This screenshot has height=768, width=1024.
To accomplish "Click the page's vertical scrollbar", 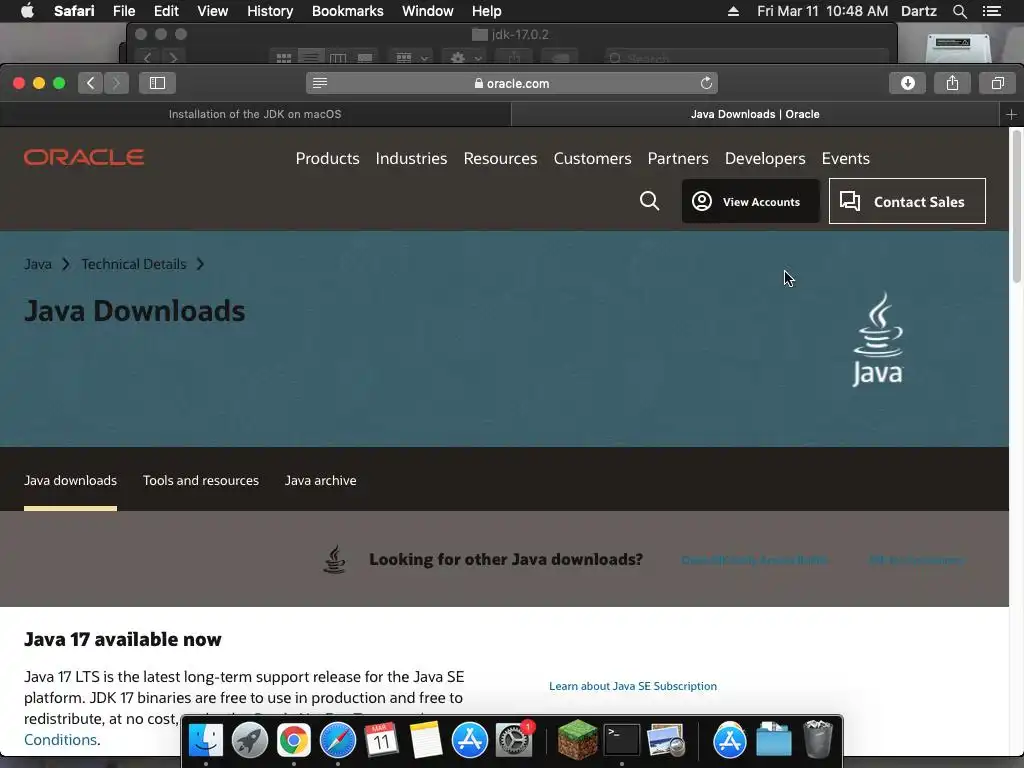I will pyautogui.click(x=1016, y=206).
